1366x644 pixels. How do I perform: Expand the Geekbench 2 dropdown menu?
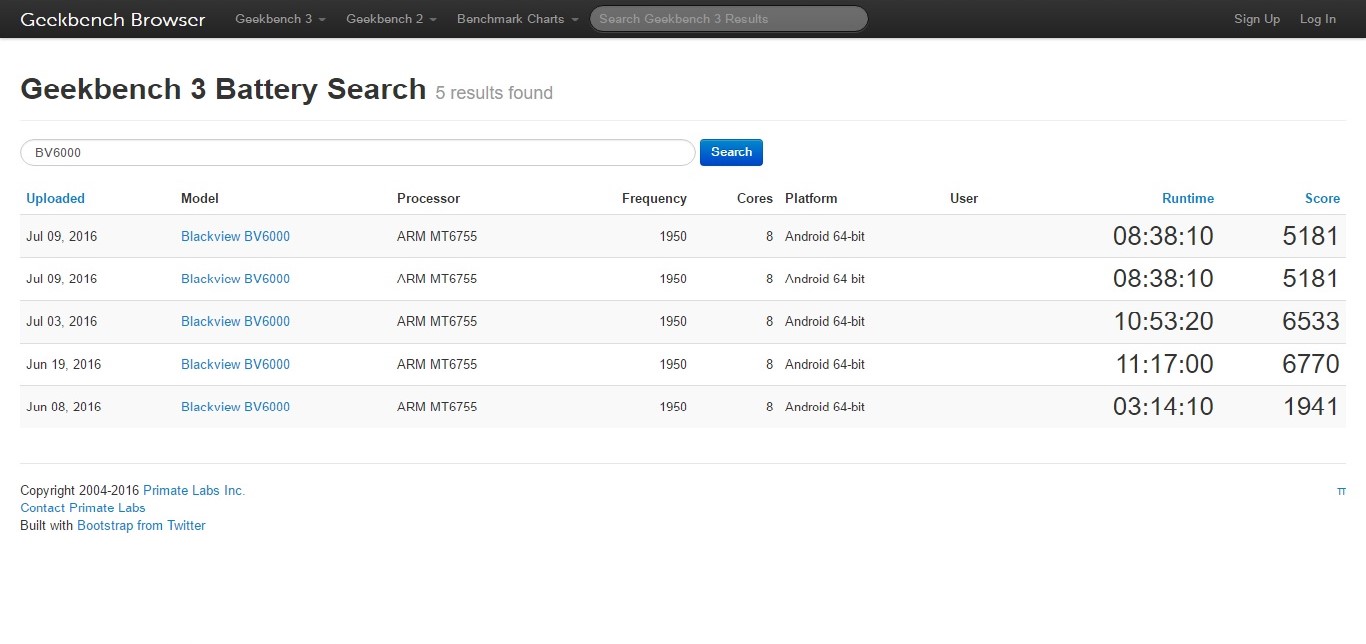(x=391, y=19)
